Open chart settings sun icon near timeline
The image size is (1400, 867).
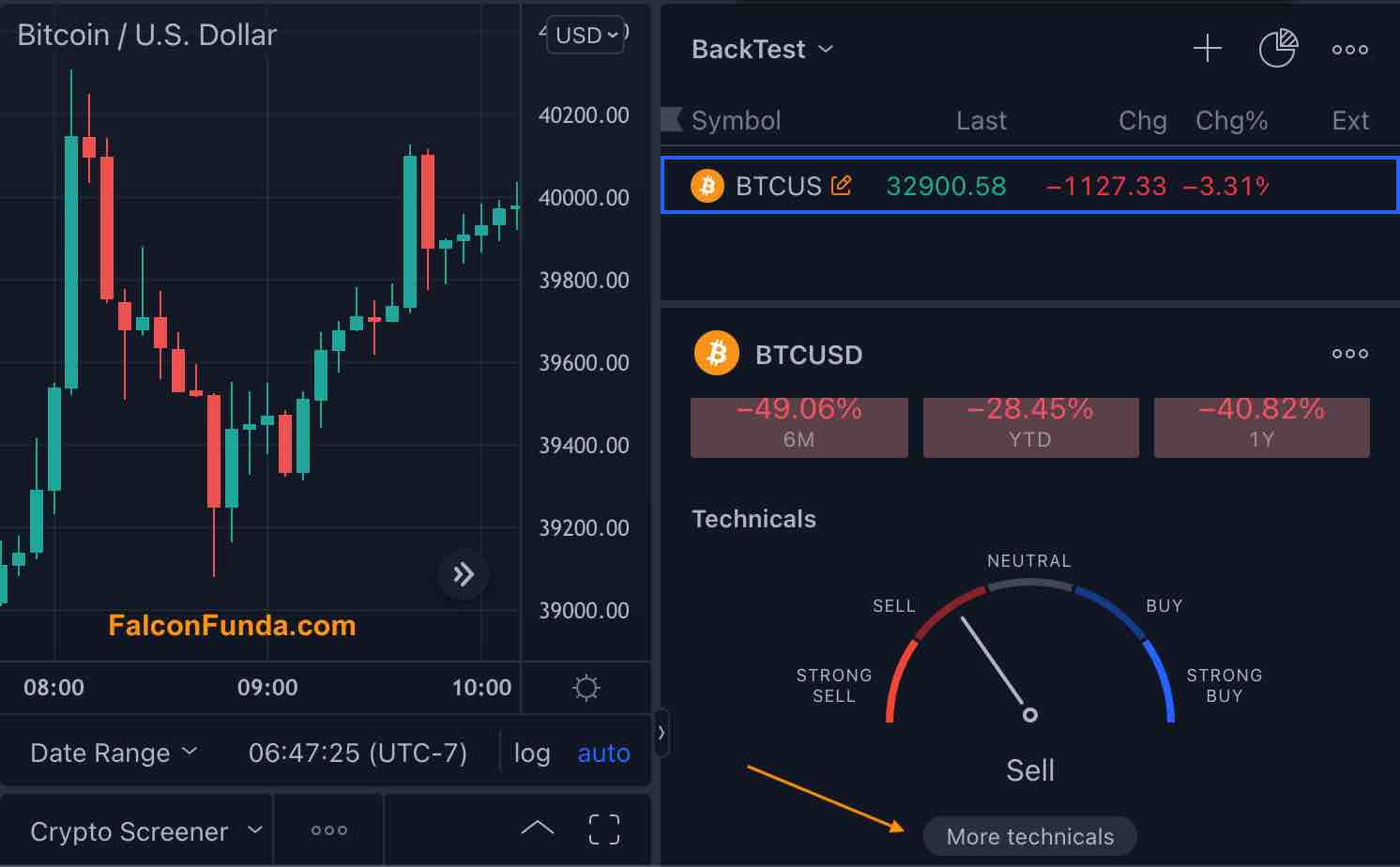(586, 688)
